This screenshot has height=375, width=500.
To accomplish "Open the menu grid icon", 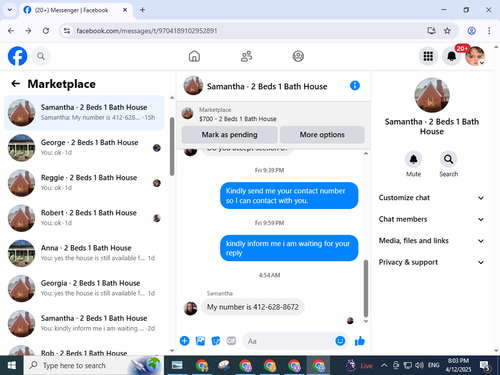I will [428, 56].
